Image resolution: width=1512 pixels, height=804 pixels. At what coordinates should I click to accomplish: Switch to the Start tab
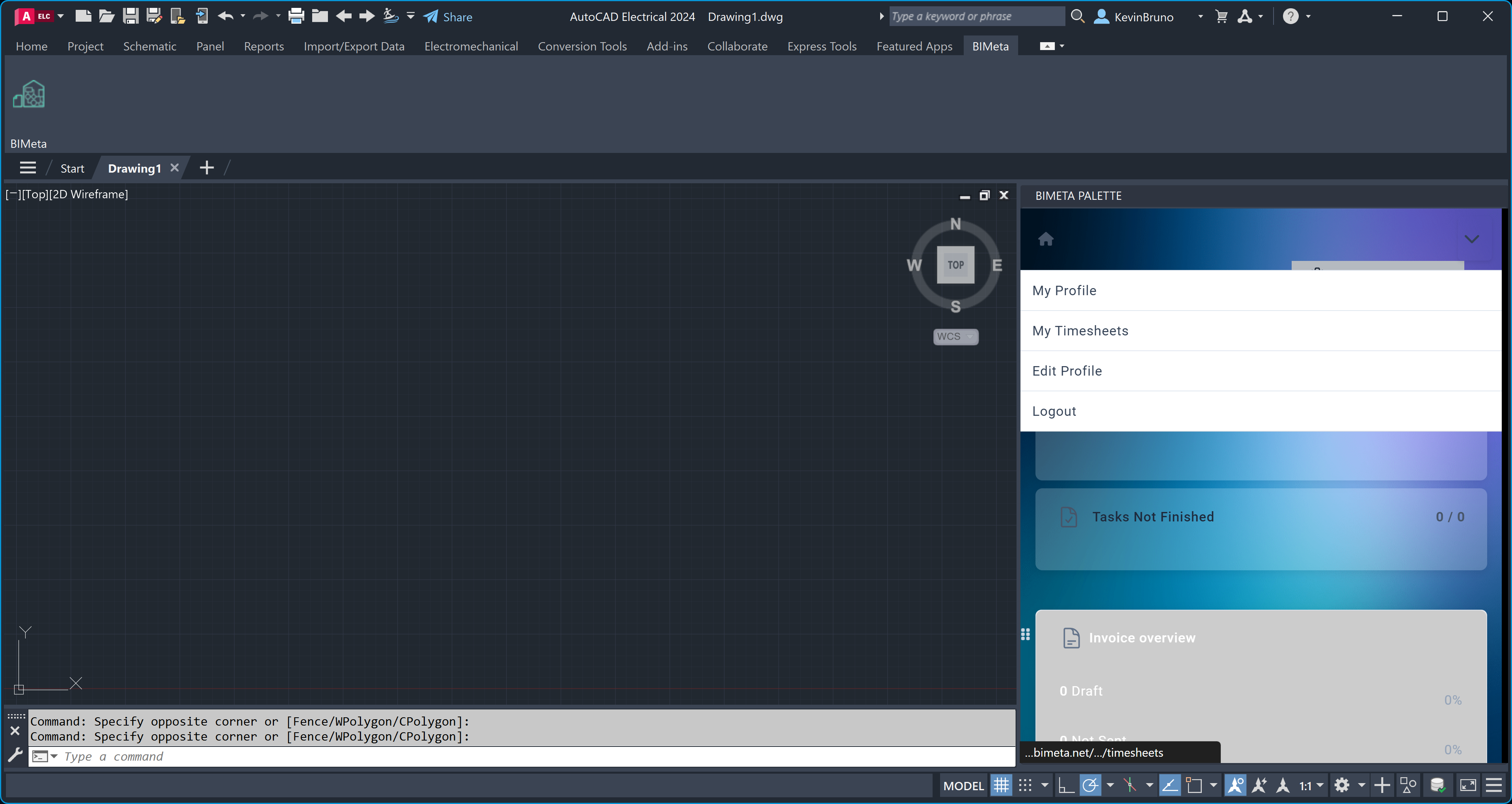coord(72,168)
